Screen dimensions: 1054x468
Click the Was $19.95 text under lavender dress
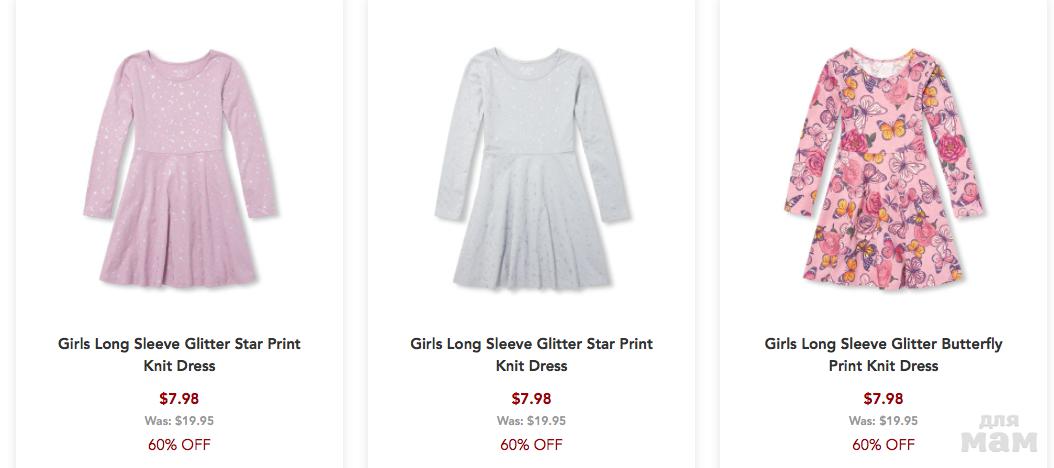(179, 421)
